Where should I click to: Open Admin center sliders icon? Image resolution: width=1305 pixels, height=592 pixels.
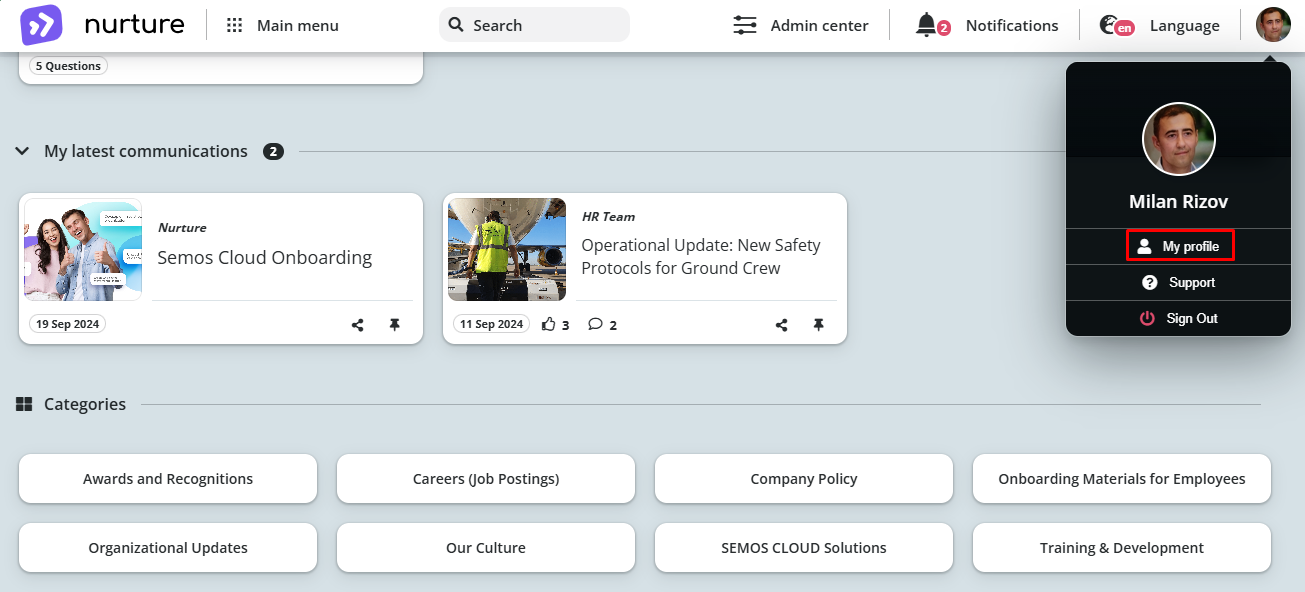(x=745, y=25)
